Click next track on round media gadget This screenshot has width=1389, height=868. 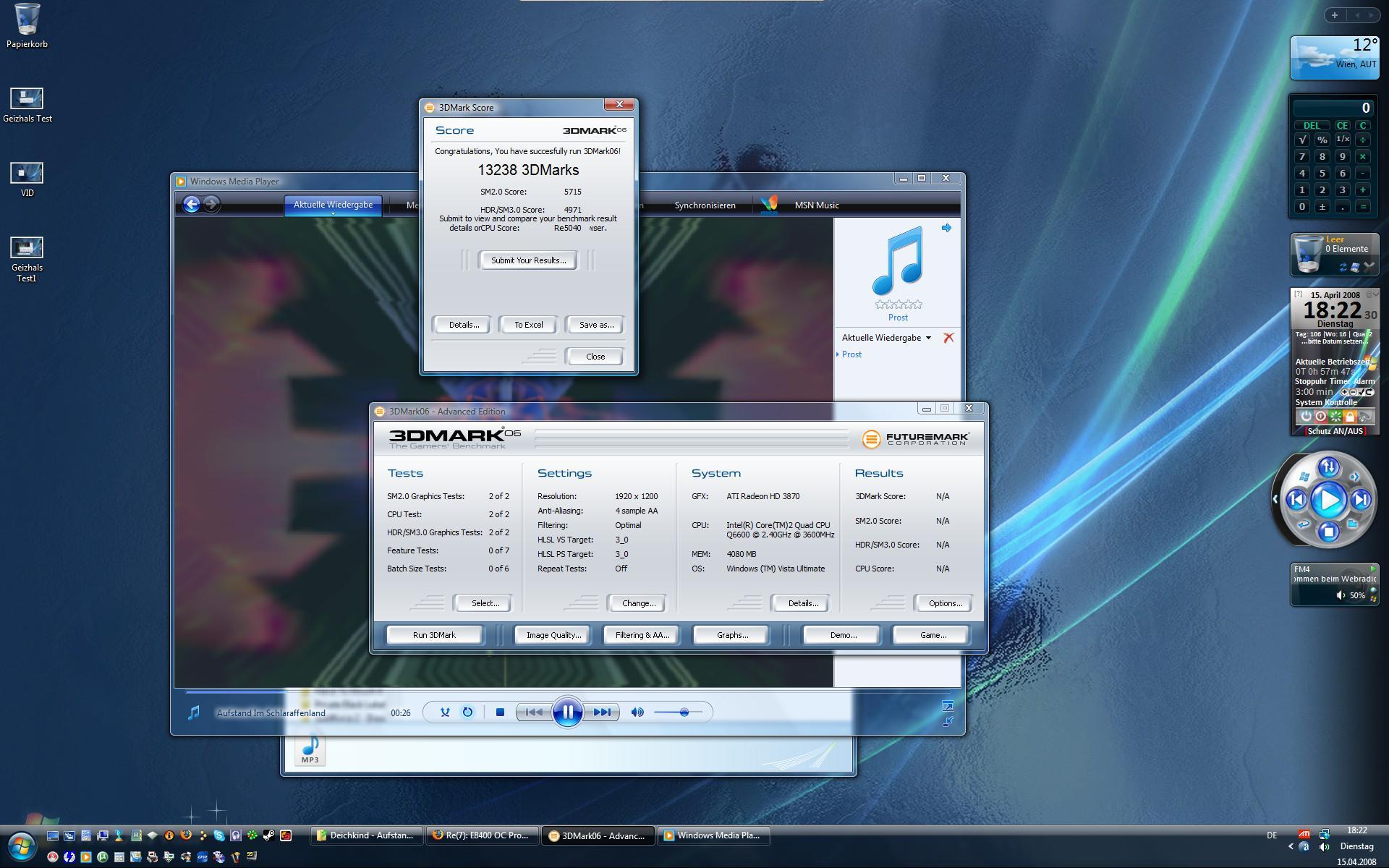click(1361, 500)
